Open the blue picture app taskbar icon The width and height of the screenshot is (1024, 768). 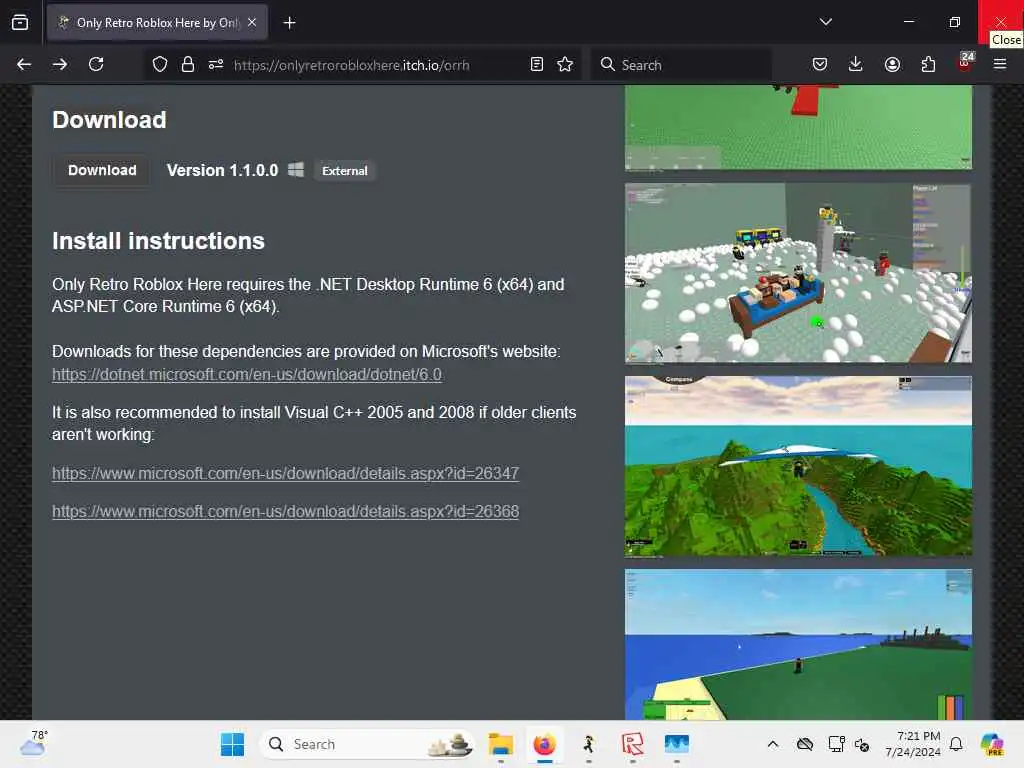pyautogui.click(x=677, y=744)
